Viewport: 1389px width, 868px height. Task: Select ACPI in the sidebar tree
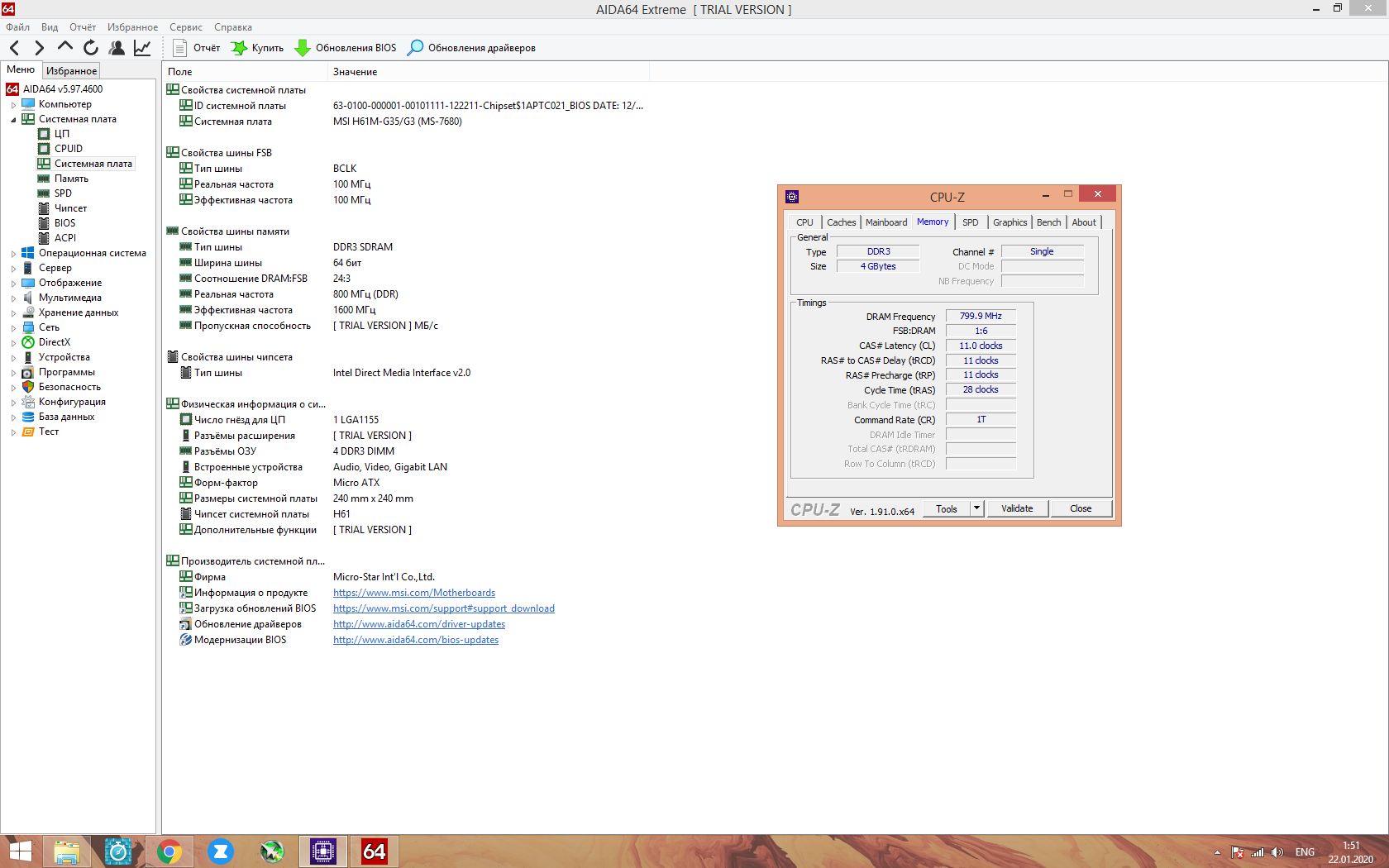(x=64, y=238)
